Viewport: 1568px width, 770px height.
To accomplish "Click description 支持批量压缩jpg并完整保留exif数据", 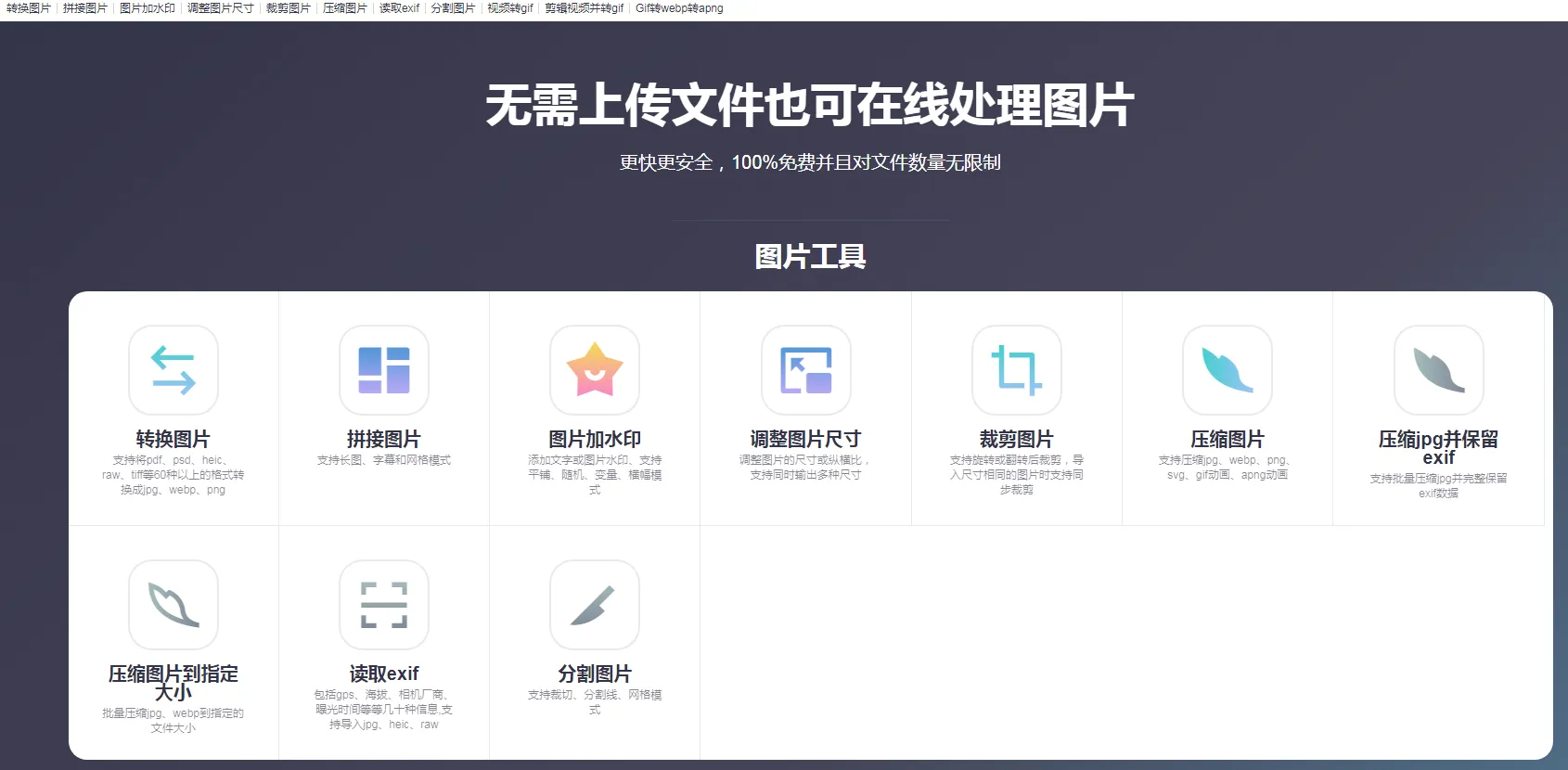I will pyautogui.click(x=1439, y=486).
